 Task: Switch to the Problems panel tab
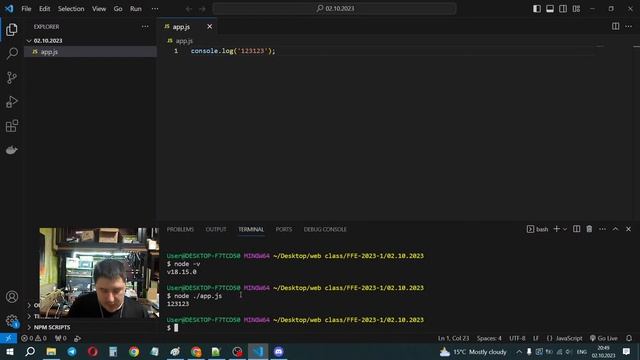(x=180, y=229)
